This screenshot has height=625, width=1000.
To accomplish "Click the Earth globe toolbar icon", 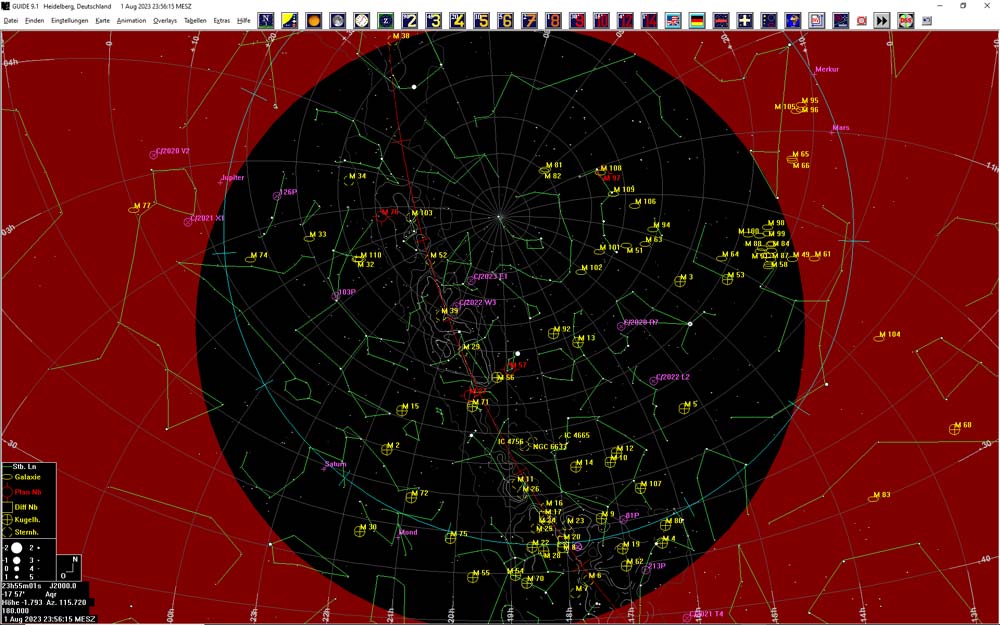I will point(793,20).
